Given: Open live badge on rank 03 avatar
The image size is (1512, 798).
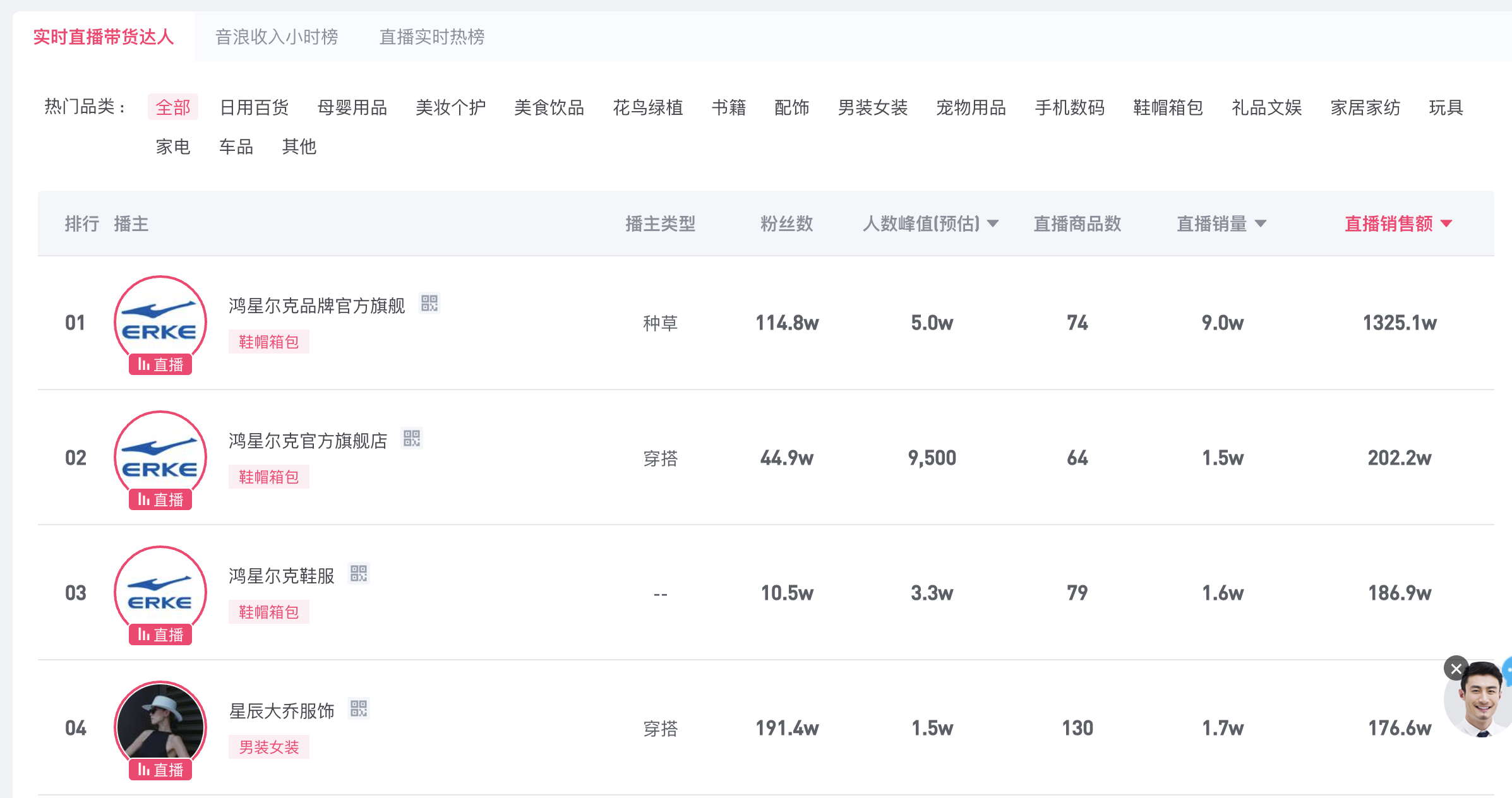Looking at the screenshot, I should pos(160,634).
